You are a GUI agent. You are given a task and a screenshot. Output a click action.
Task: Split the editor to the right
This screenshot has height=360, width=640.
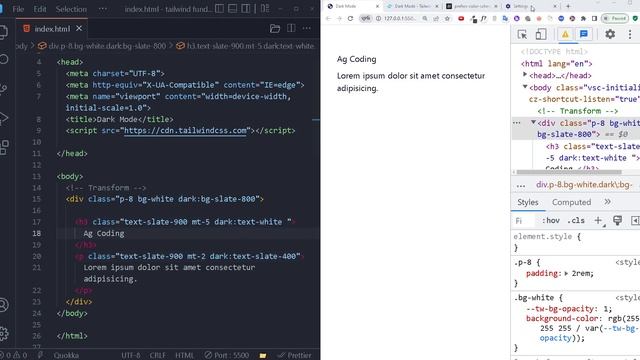pos(291,29)
